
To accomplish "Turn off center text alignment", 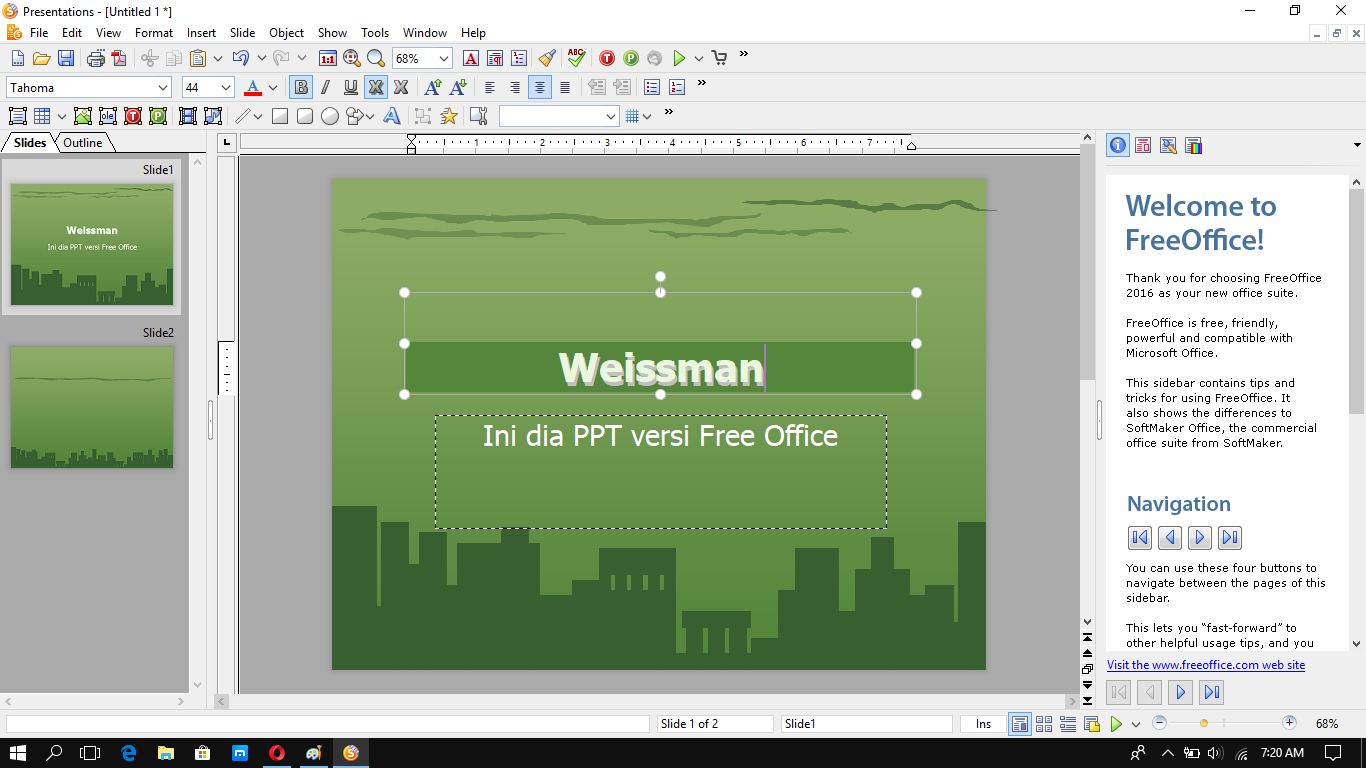I will (540, 87).
